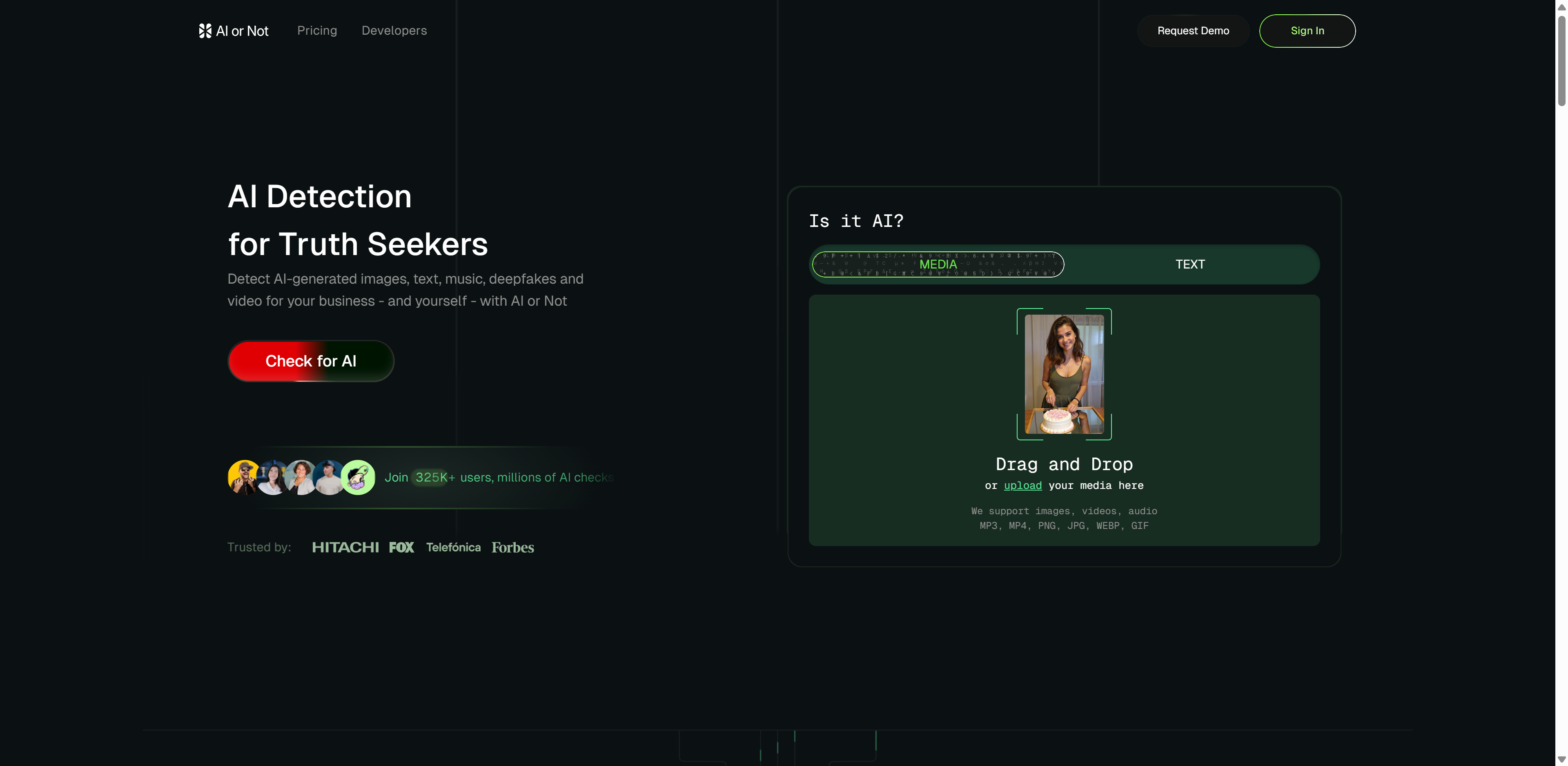Screen dimensions: 1568x766
Task: Click the Forbes logo
Action: pos(512,547)
